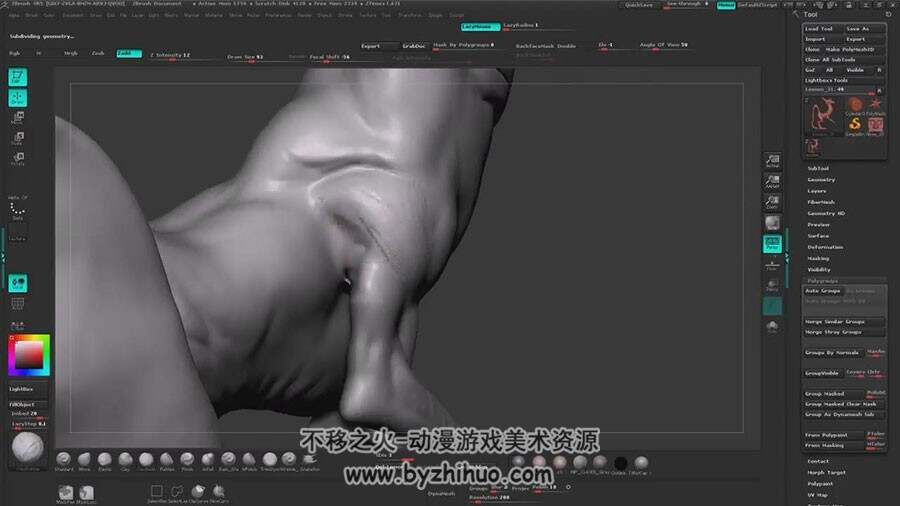
Task: Expand the FiberMesh section
Action: pos(821,202)
